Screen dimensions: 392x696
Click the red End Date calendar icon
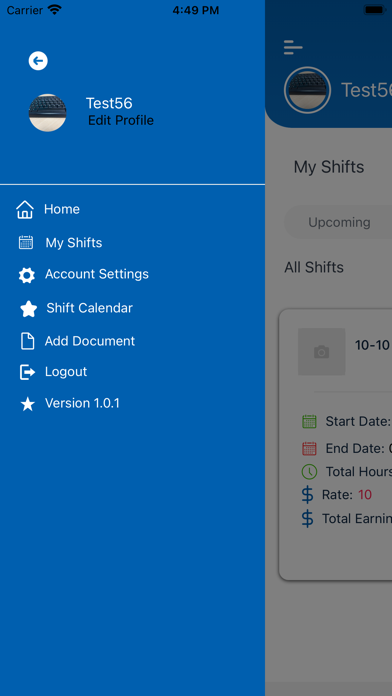309,448
